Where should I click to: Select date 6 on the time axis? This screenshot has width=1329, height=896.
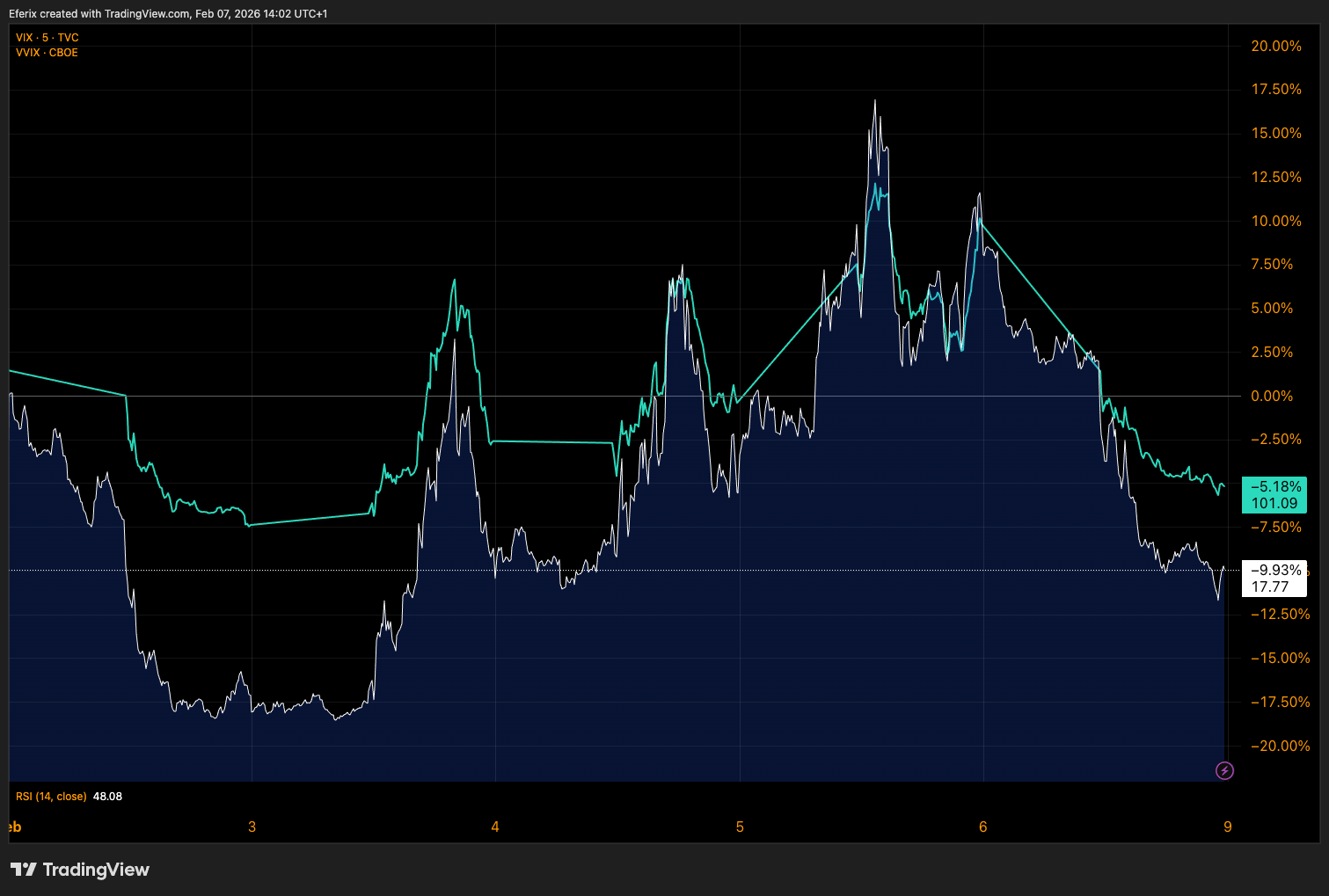click(983, 827)
